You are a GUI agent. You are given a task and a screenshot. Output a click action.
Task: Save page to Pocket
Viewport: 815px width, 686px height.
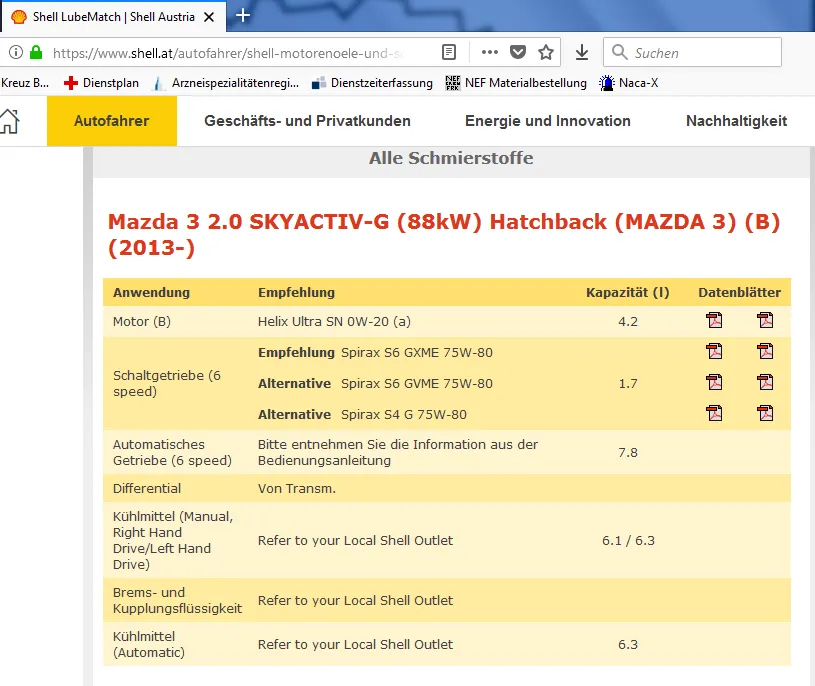[x=518, y=52]
